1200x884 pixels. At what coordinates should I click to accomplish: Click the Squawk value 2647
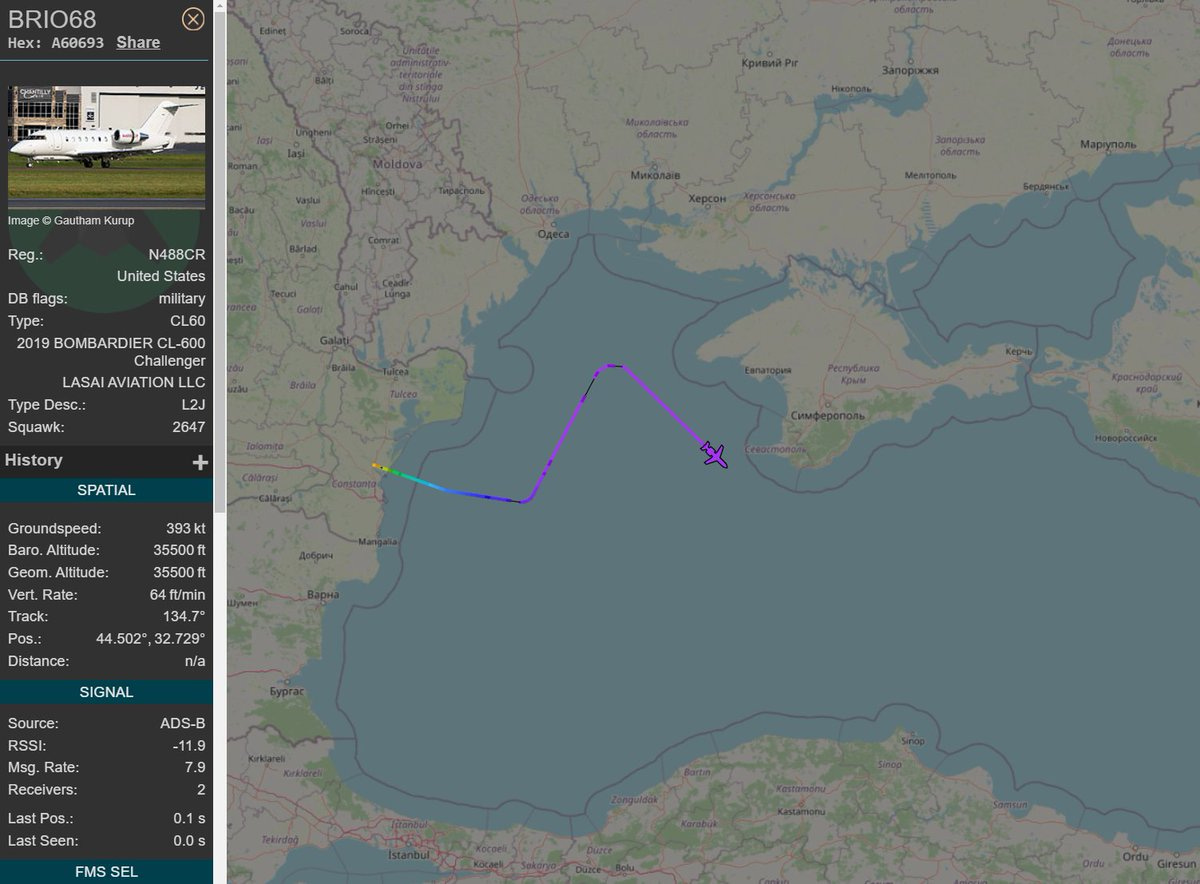[189, 427]
